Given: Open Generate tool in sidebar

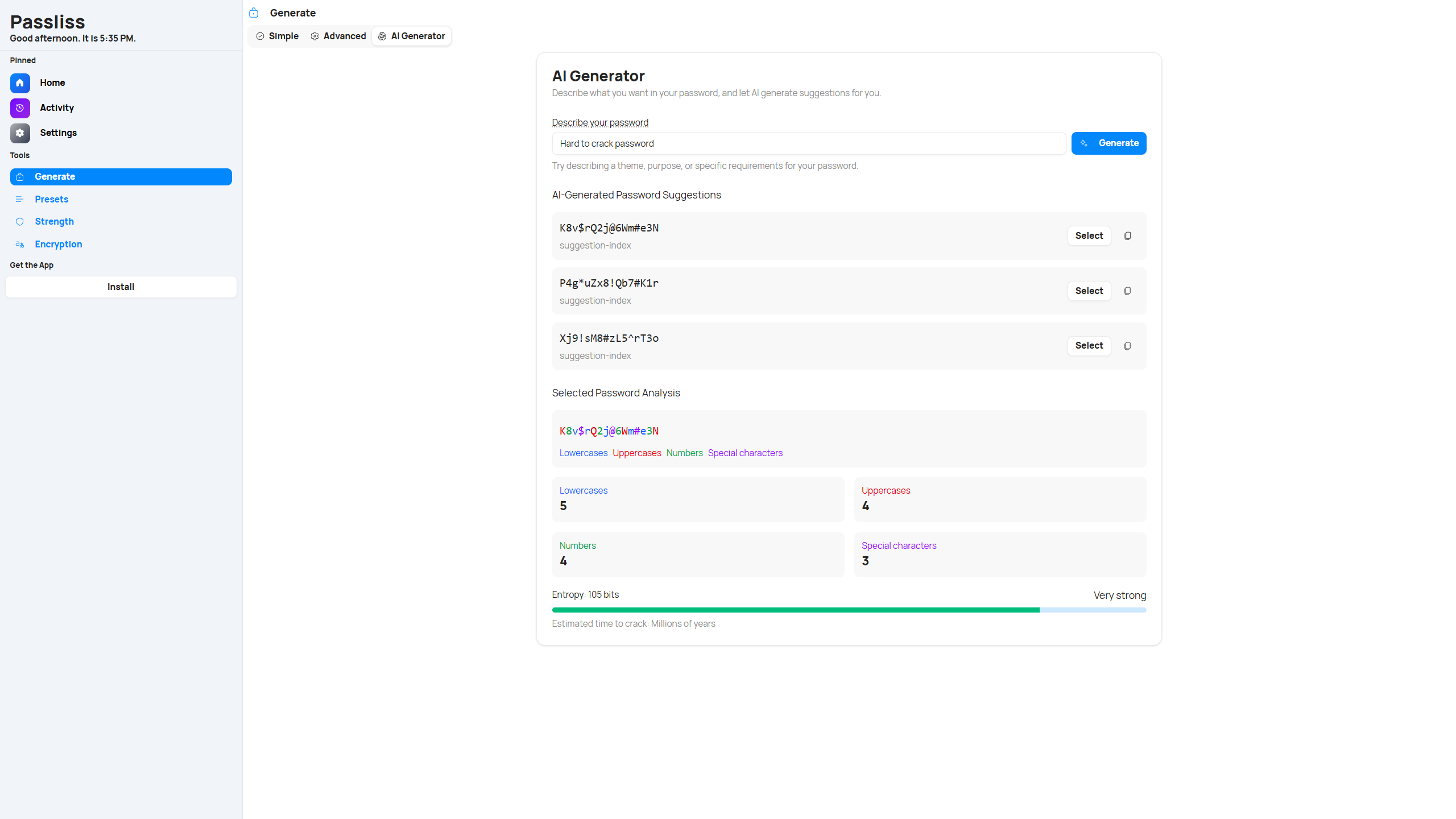Looking at the screenshot, I should coord(121,177).
